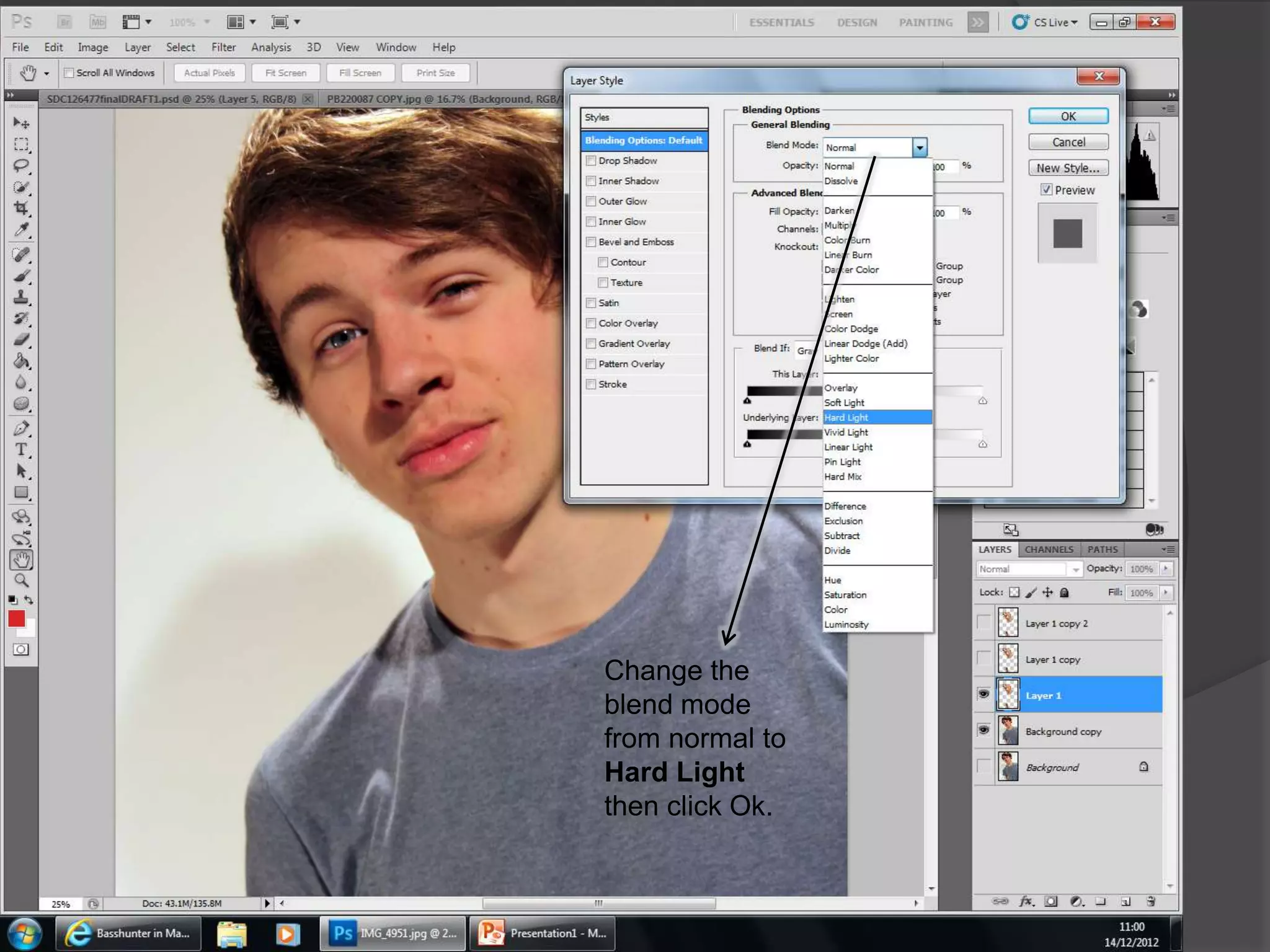The image size is (1270, 952).
Task: Click the delete layer trash icon
Action: point(1151,901)
